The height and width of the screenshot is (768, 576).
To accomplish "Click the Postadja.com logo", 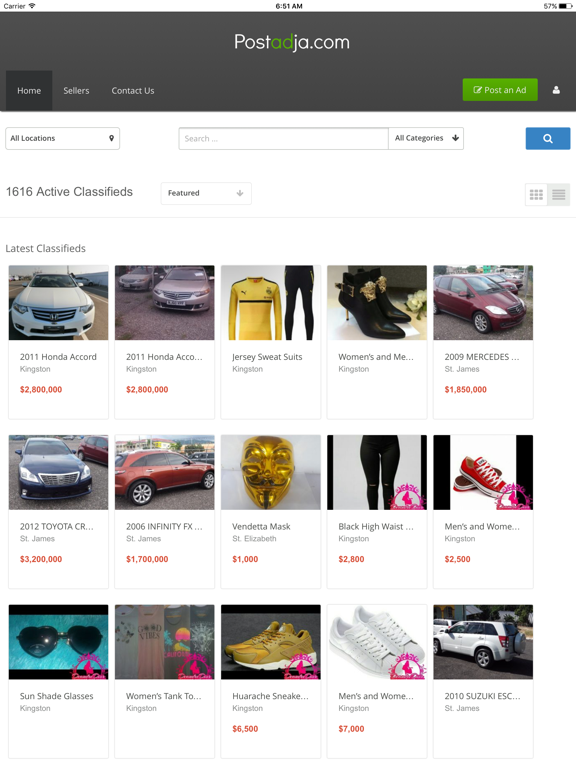I will coord(292,42).
